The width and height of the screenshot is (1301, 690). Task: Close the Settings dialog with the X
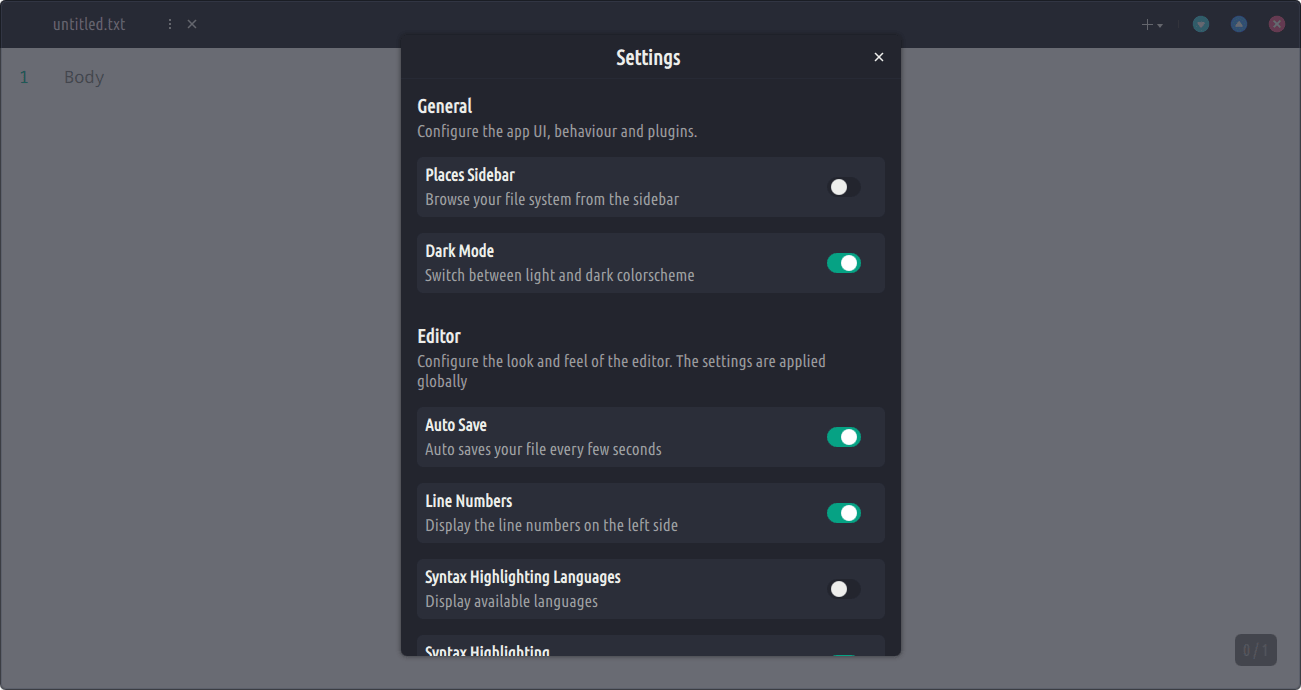(x=879, y=57)
